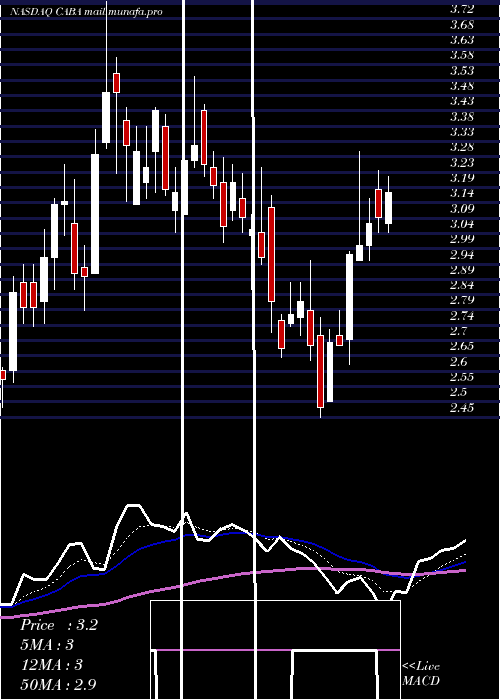Click the 12MA : 3 readout
Screen dimensions: 500x700
click(x=51, y=665)
